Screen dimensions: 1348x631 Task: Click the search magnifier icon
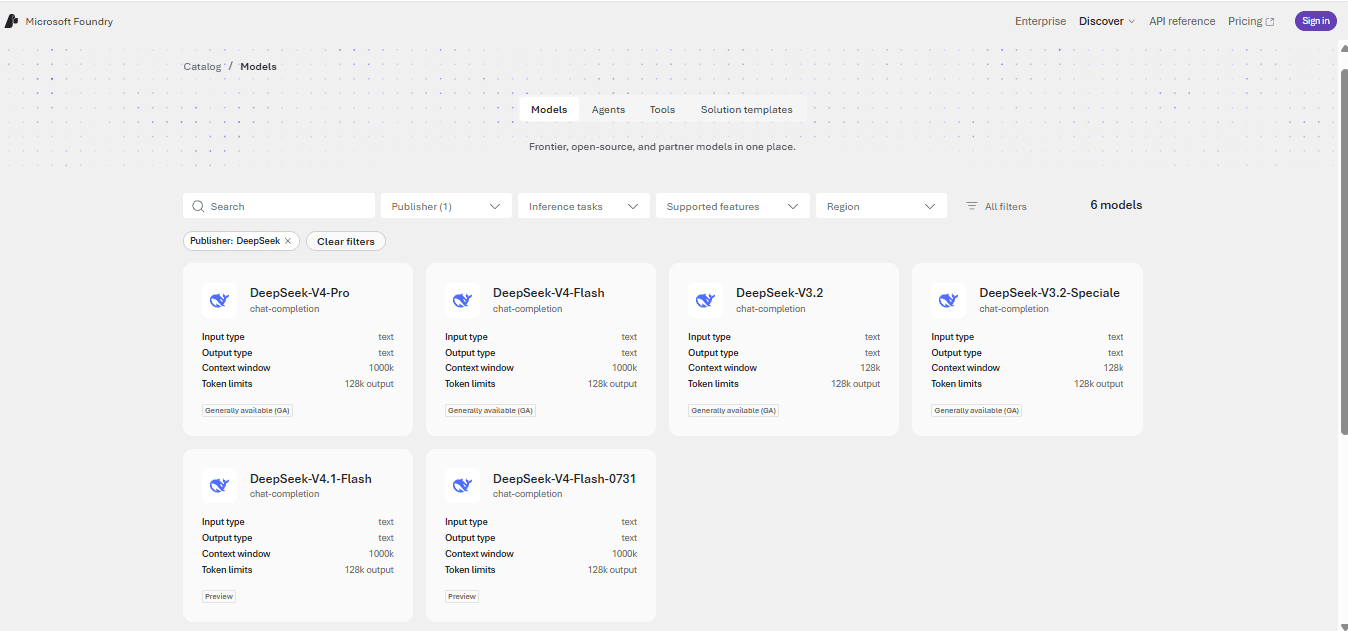click(x=198, y=206)
